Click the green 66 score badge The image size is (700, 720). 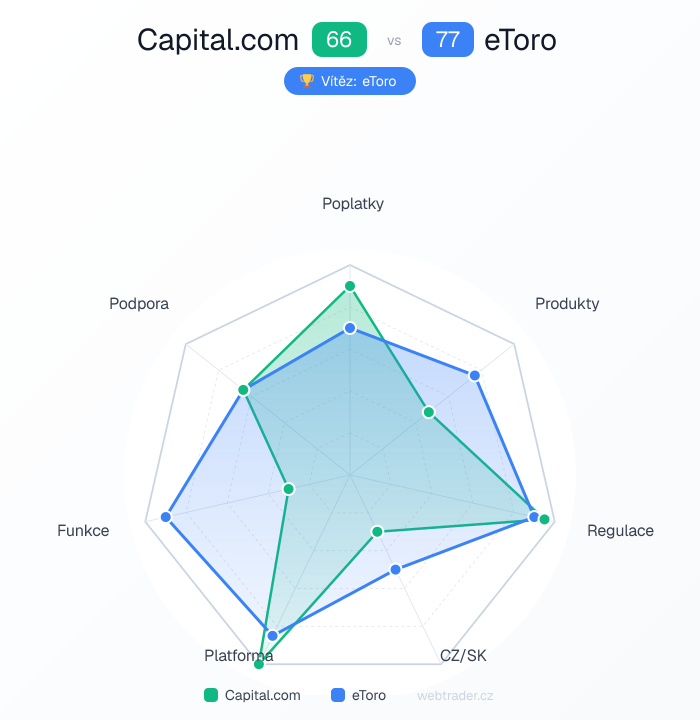(x=339, y=40)
